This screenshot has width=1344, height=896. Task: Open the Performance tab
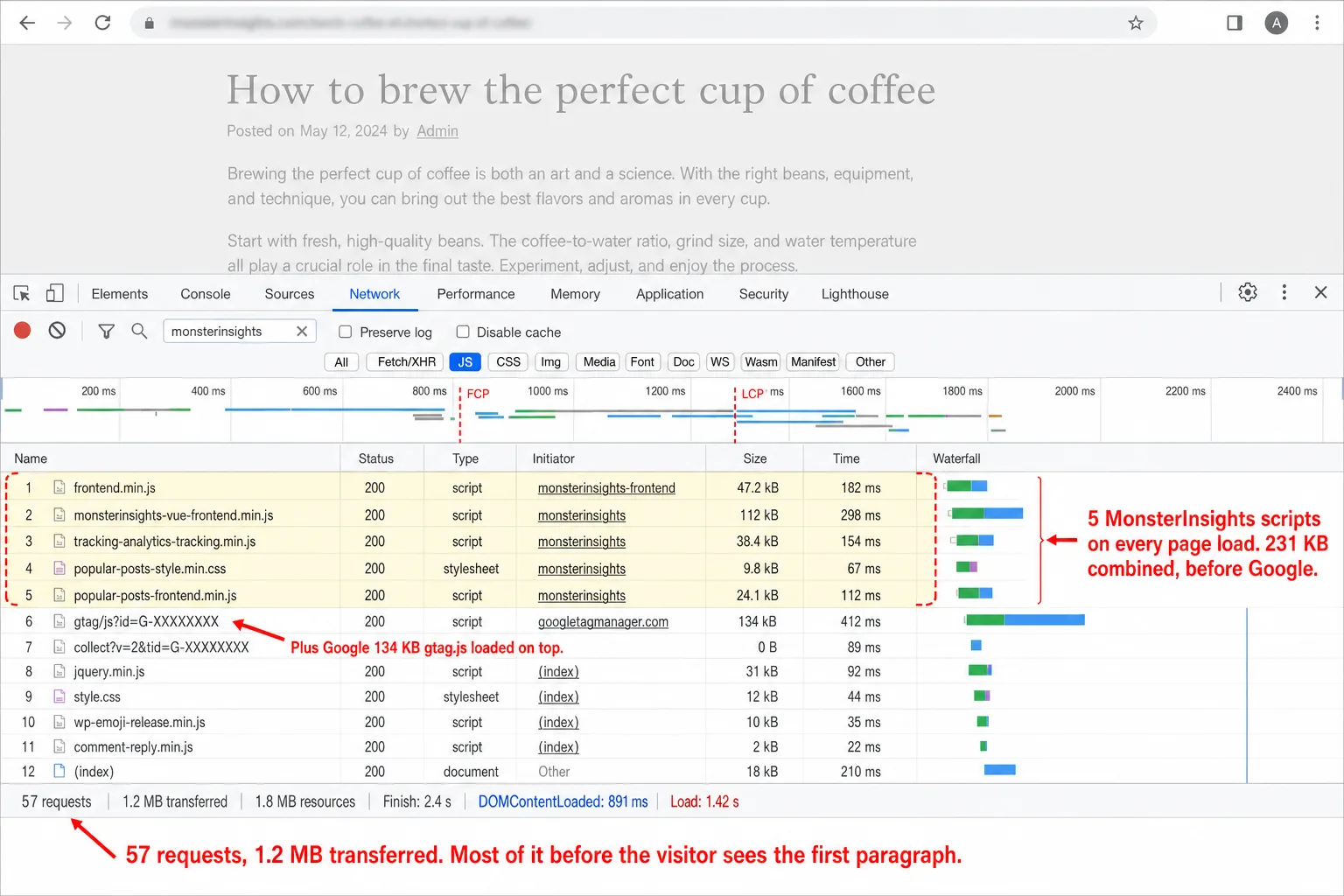[x=476, y=294]
